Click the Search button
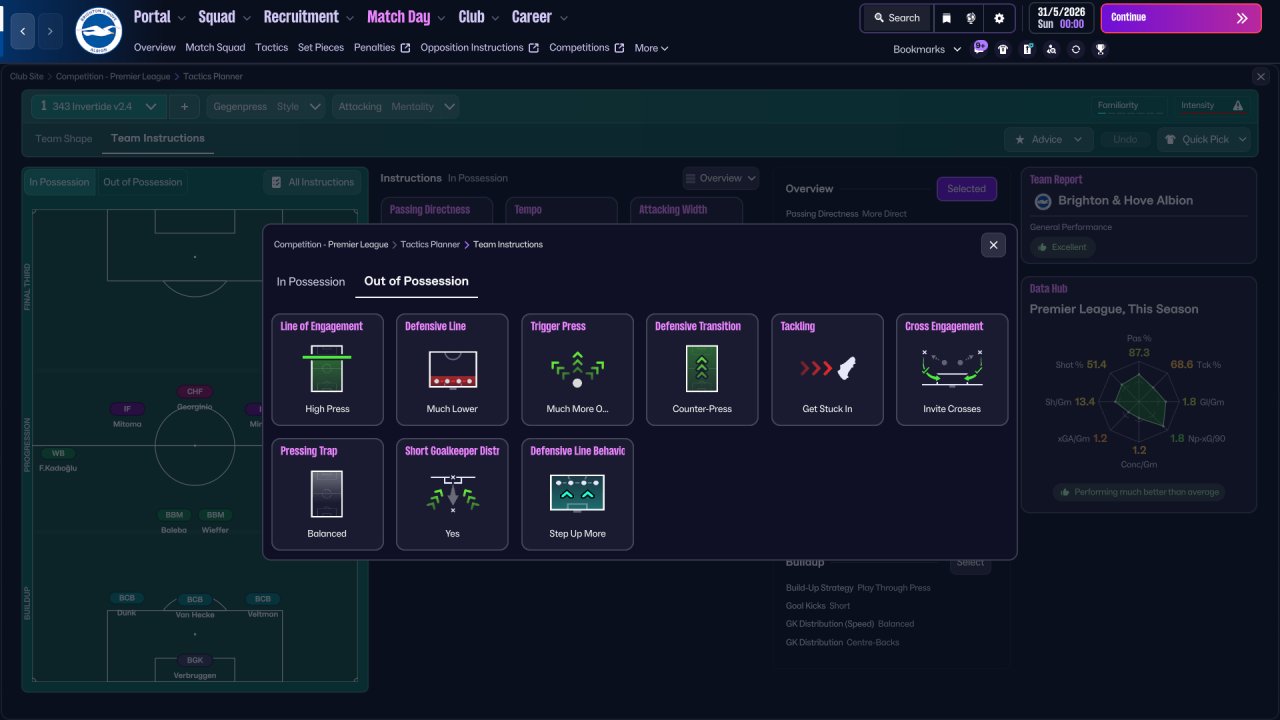Screen dimensions: 1280x720 click(x=896, y=18)
